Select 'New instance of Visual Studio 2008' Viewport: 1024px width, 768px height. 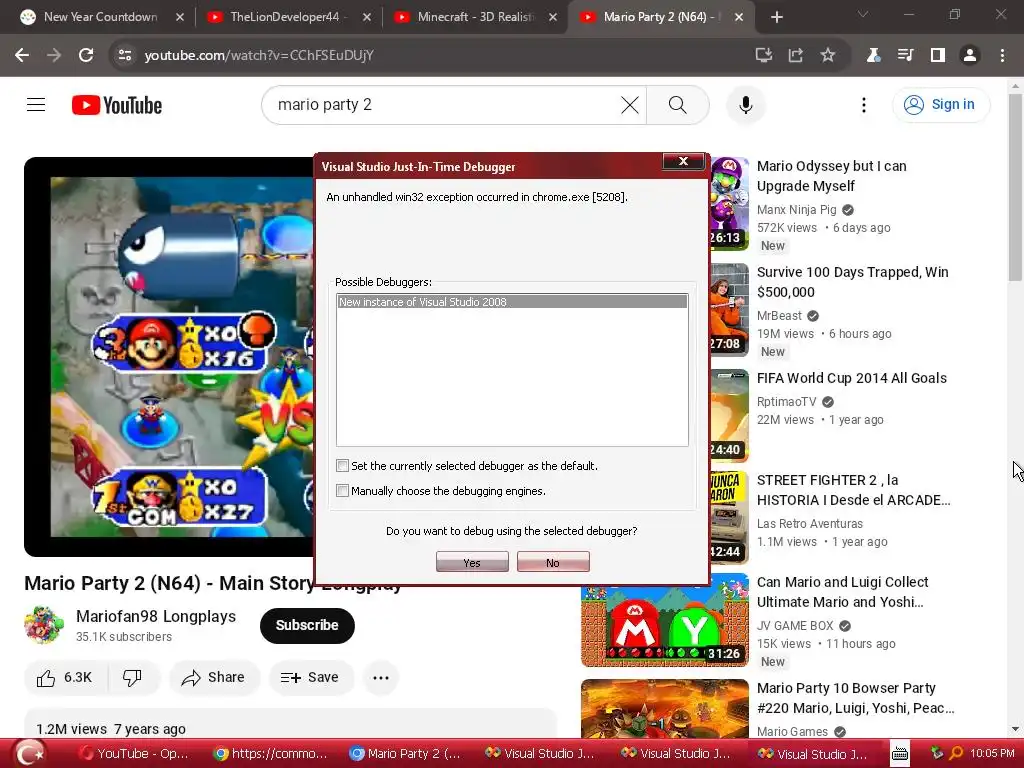512,302
